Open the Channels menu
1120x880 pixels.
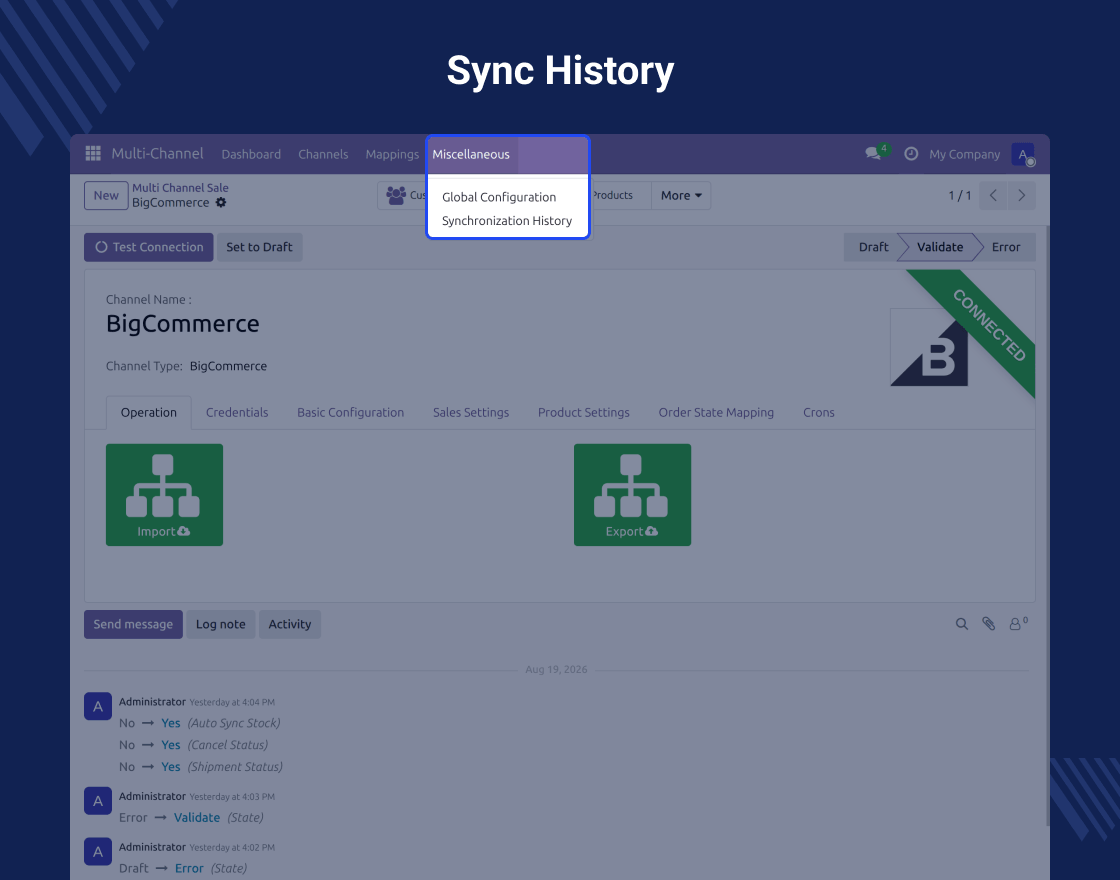click(x=323, y=154)
